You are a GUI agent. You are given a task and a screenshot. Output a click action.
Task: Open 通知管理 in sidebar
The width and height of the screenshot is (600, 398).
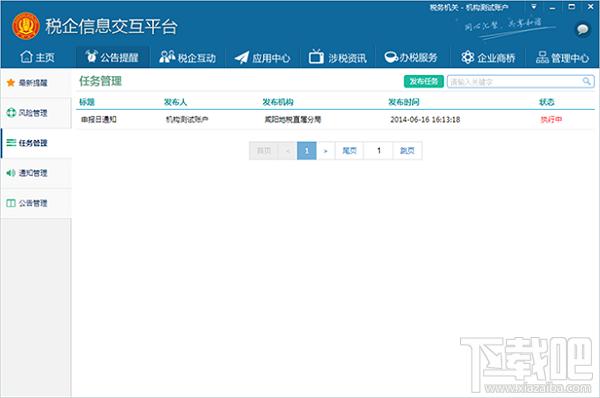click(36, 173)
